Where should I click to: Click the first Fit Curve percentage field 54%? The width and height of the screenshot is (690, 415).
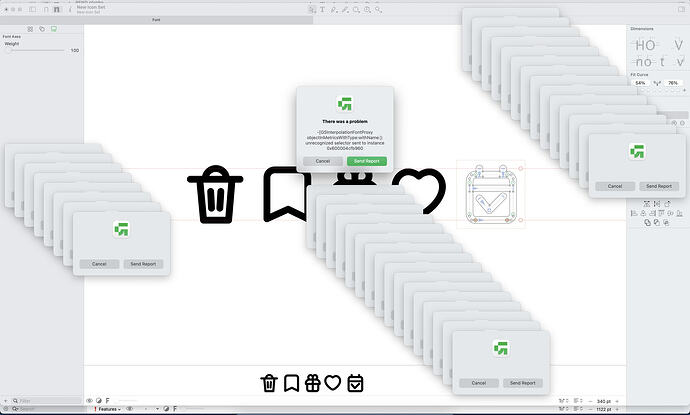[x=640, y=83]
